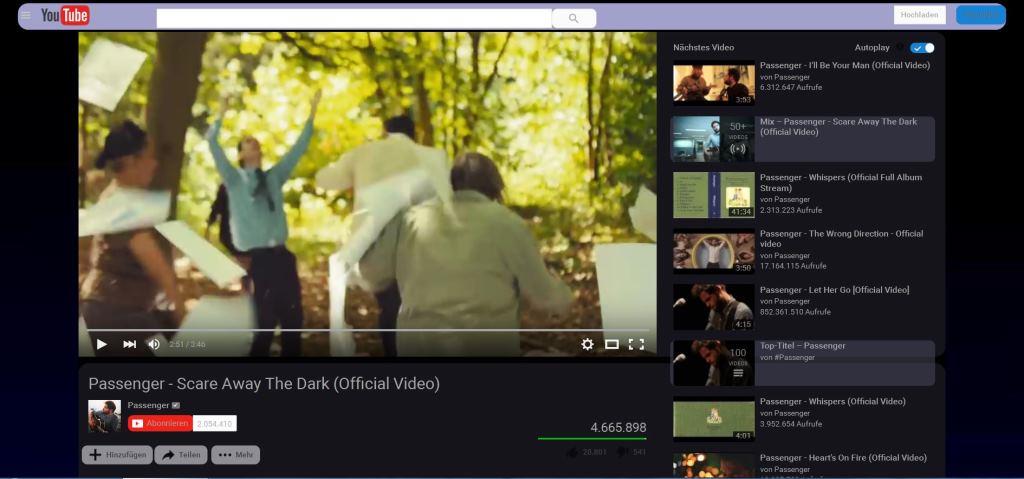The image size is (1024, 479).
Task: Open the 50+ videos Mix thumbnail
Action: tap(714, 139)
